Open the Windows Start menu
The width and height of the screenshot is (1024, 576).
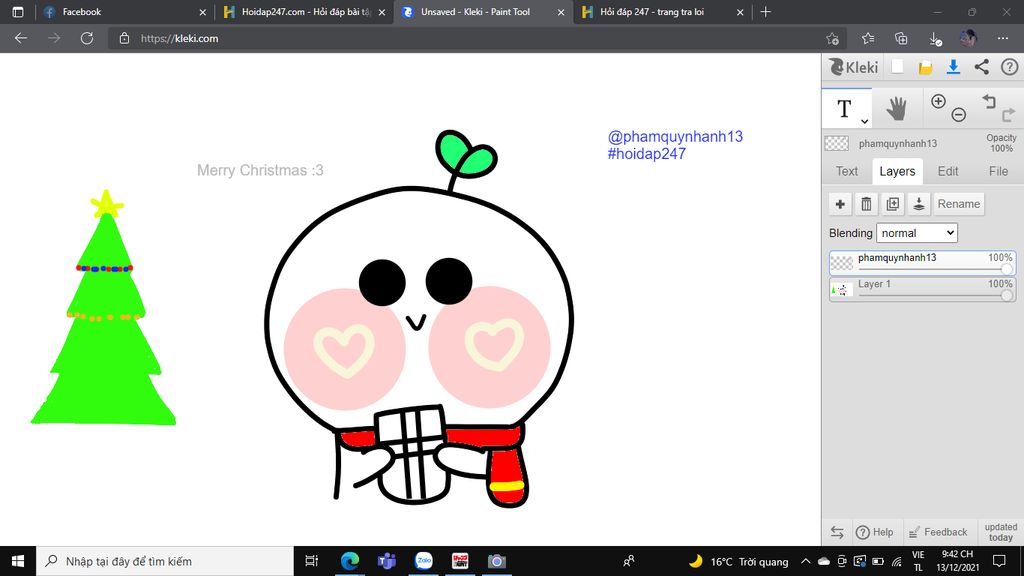(18, 561)
